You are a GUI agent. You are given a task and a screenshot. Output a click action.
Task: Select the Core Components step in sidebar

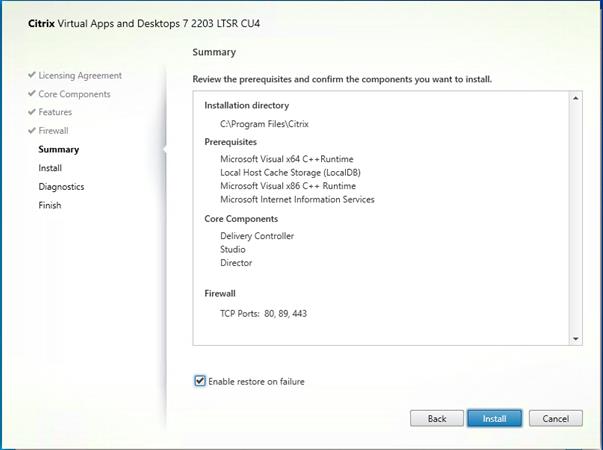coord(74,94)
